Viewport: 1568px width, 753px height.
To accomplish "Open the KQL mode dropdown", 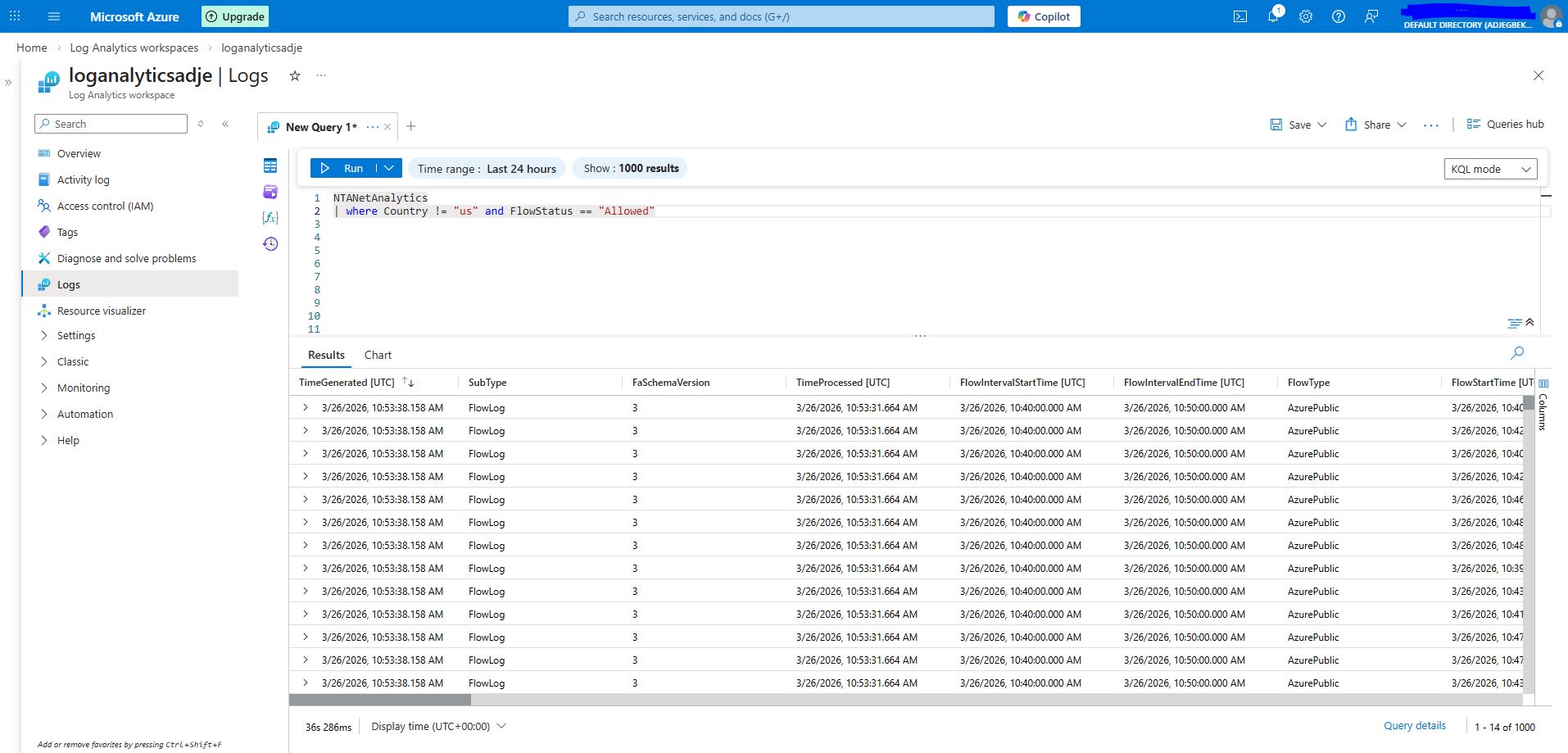I will coord(1489,169).
